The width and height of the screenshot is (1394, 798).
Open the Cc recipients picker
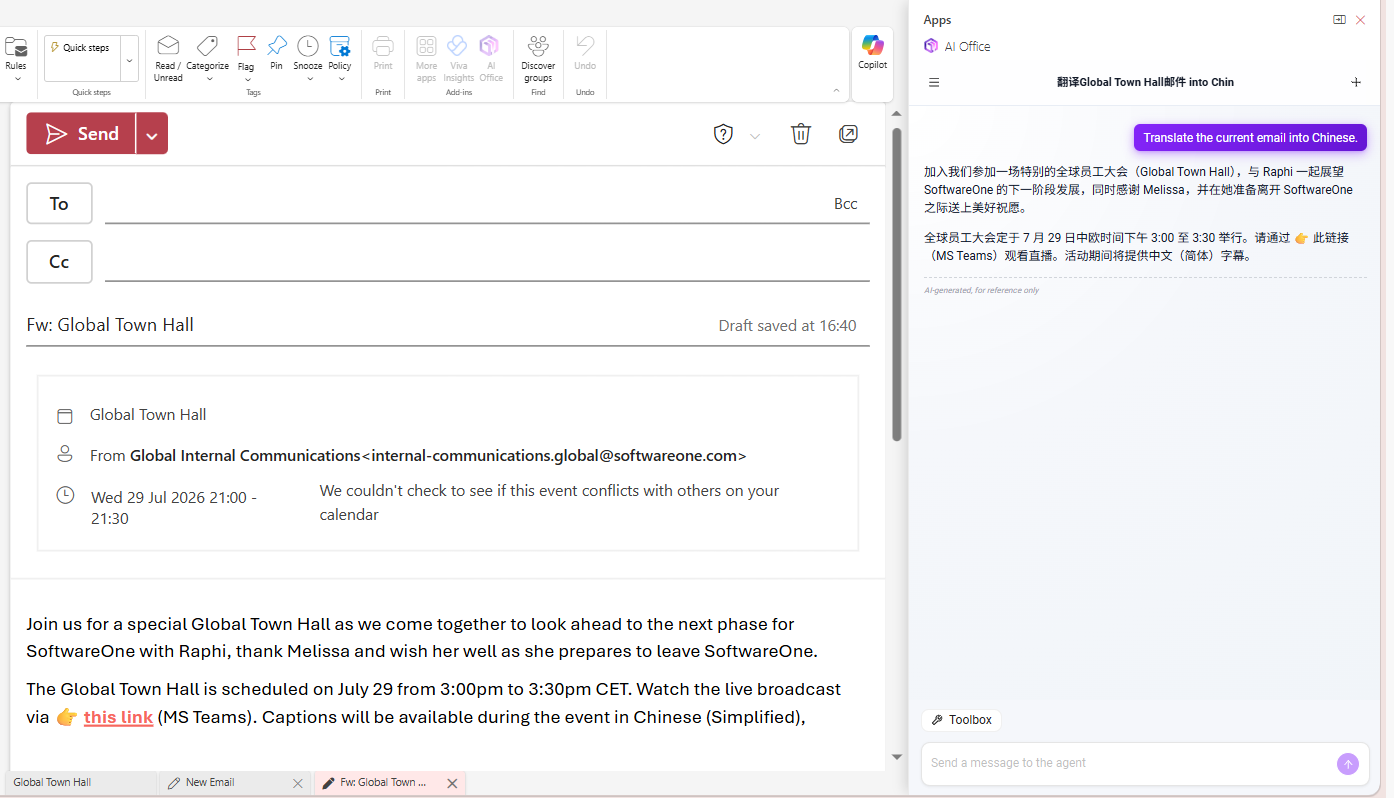(59, 262)
